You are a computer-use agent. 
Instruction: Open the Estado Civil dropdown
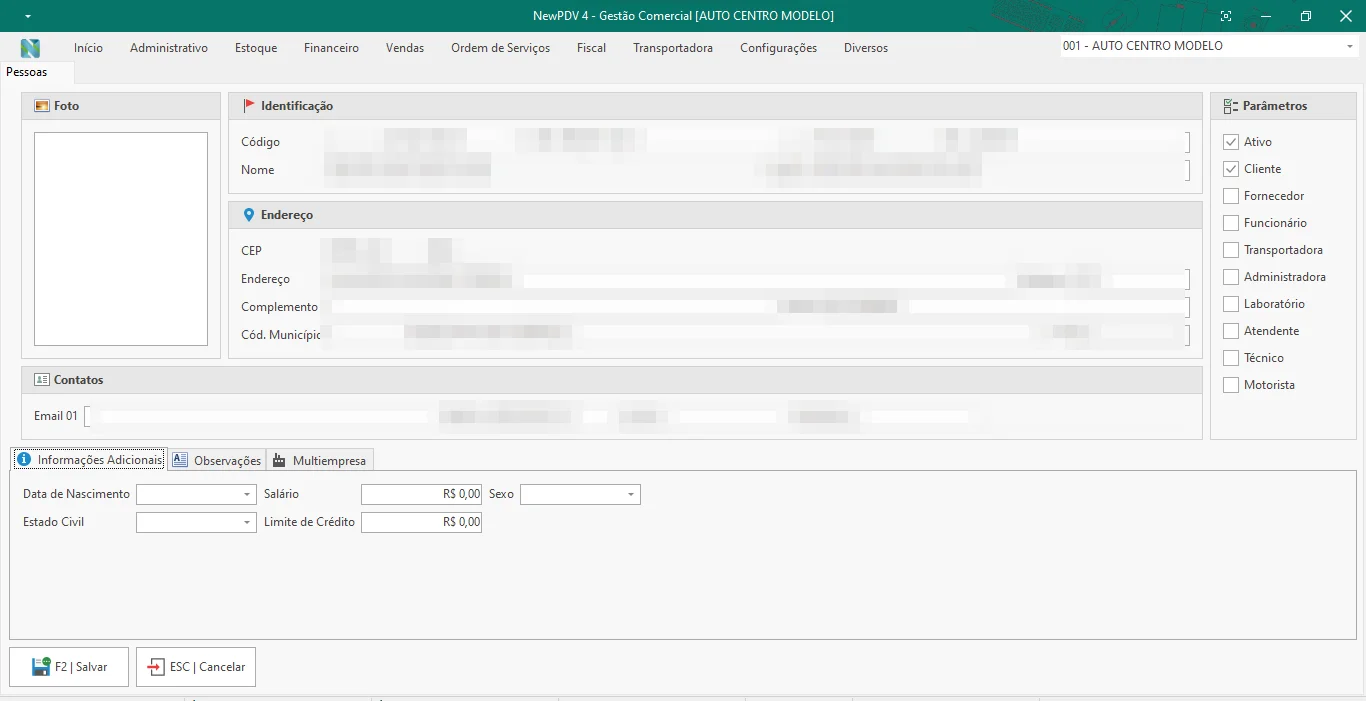[x=247, y=522]
